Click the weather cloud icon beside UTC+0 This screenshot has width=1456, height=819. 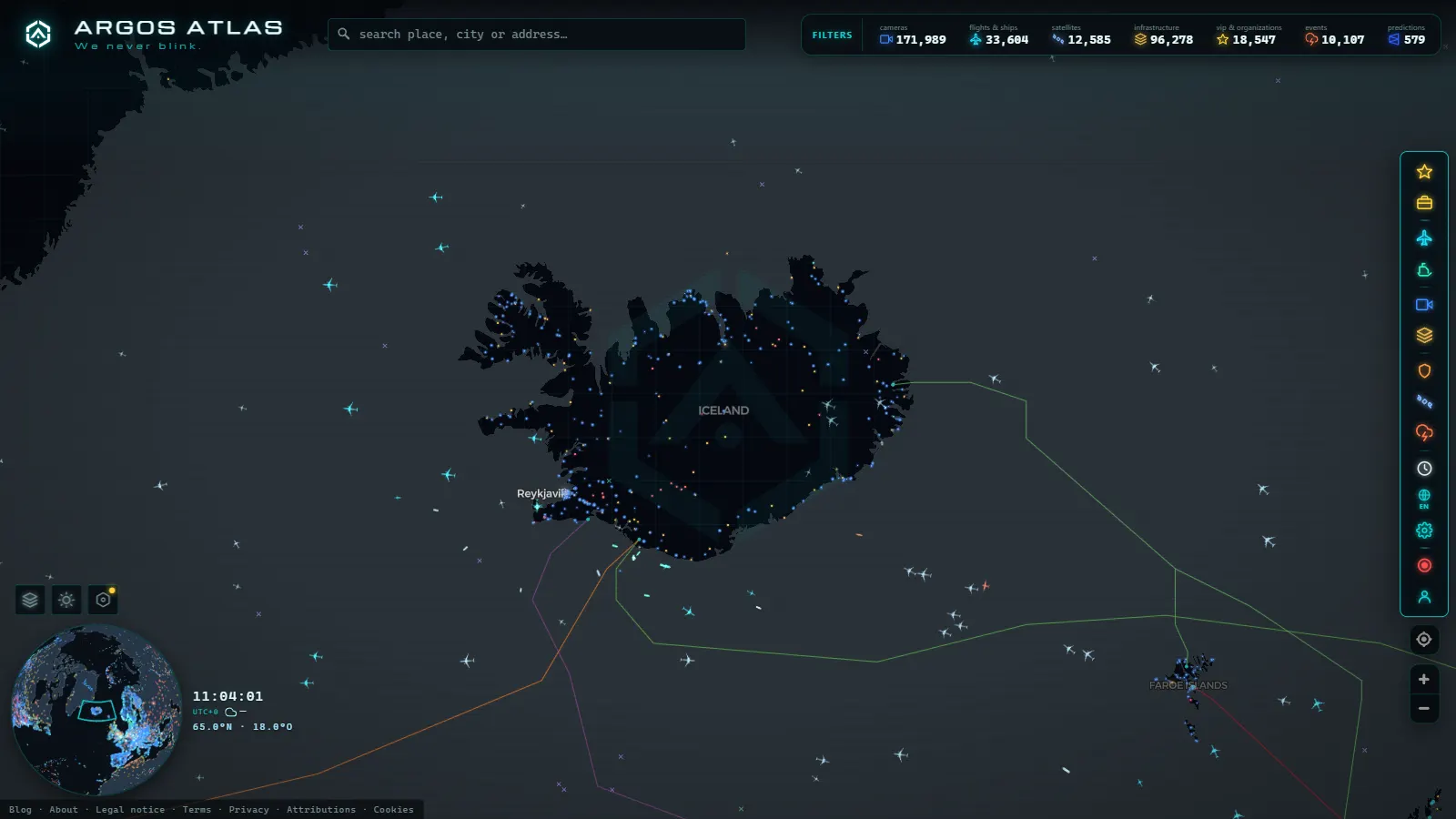click(231, 712)
